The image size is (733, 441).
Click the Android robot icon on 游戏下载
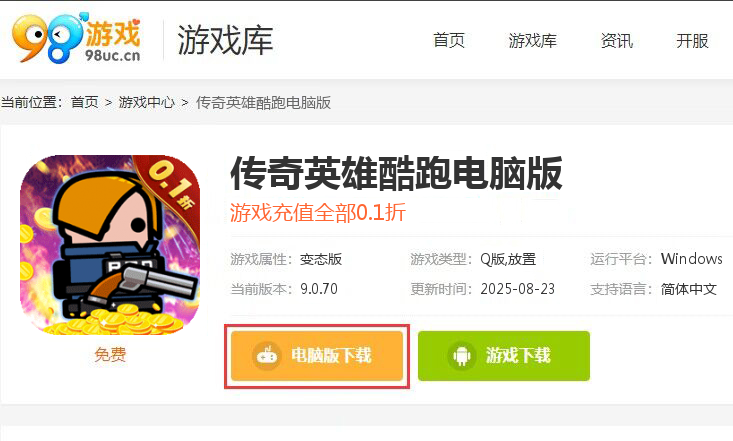pos(462,356)
